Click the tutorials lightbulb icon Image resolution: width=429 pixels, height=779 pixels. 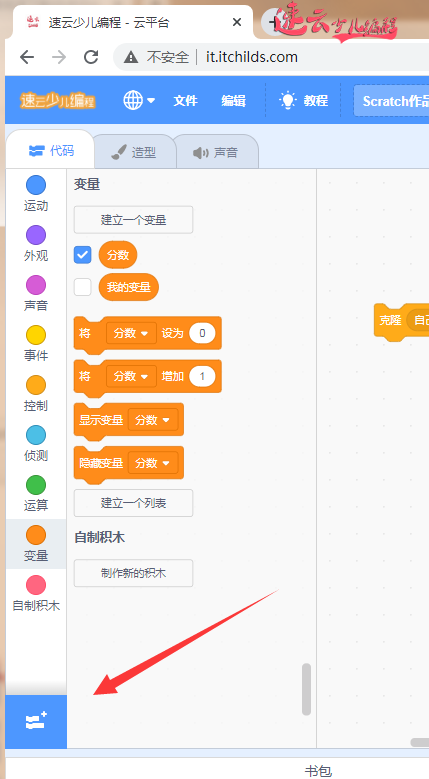[288, 100]
